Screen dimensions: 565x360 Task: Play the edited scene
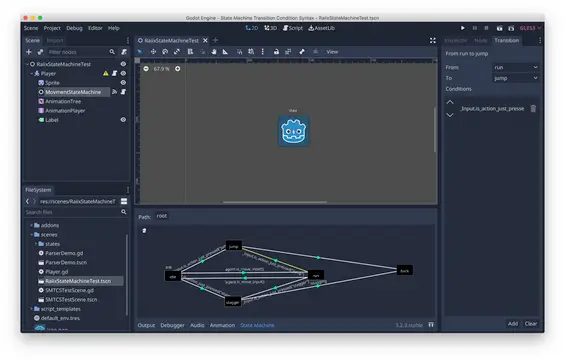tap(499, 28)
